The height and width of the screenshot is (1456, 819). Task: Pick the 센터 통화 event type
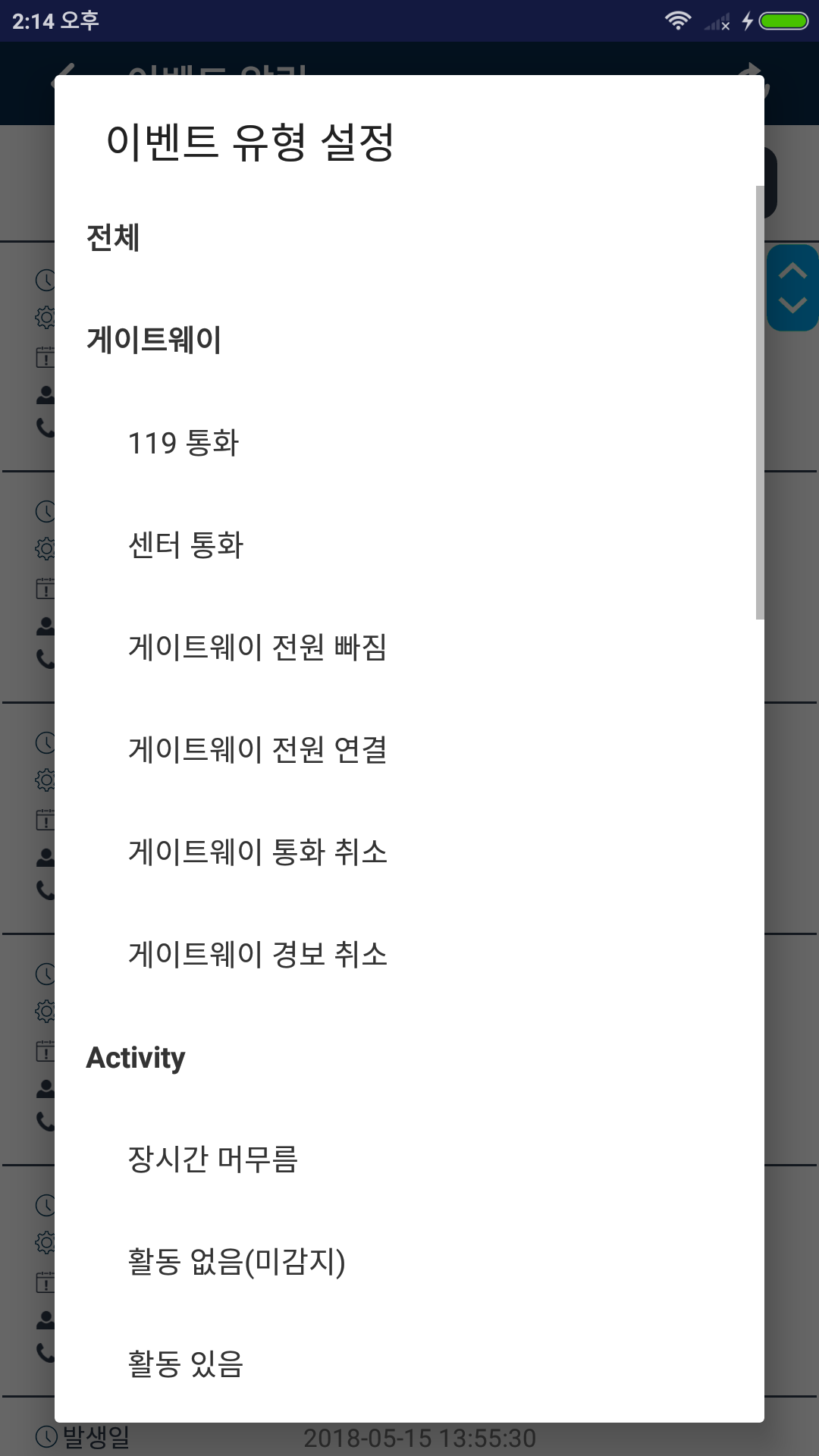click(186, 544)
